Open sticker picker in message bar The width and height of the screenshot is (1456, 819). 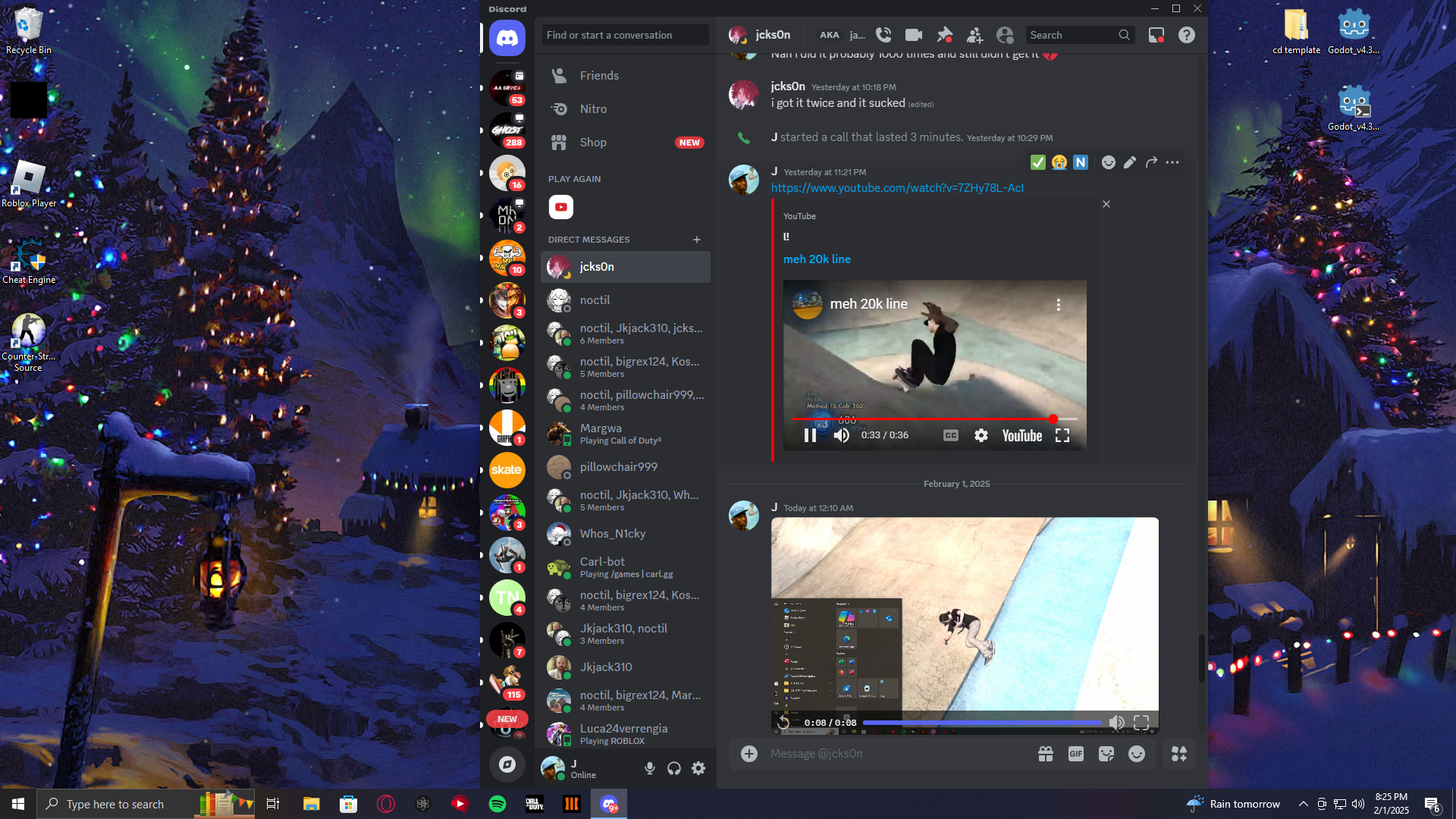coord(1106,754)
